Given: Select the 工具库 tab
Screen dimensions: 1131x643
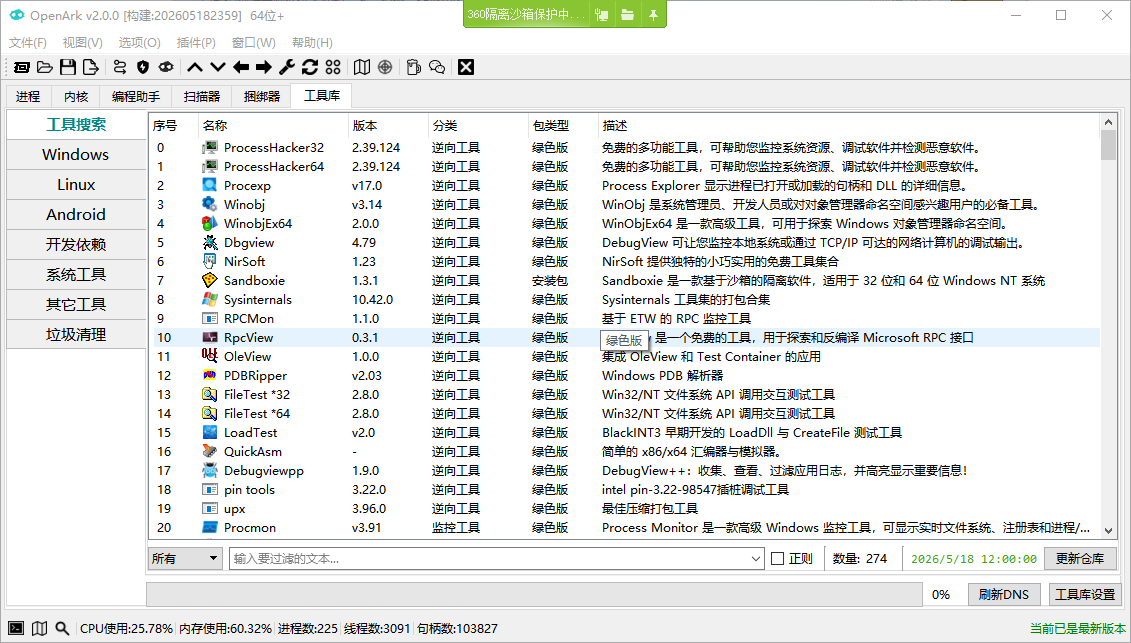Looking at the screenshot, I should coord(322,96).
